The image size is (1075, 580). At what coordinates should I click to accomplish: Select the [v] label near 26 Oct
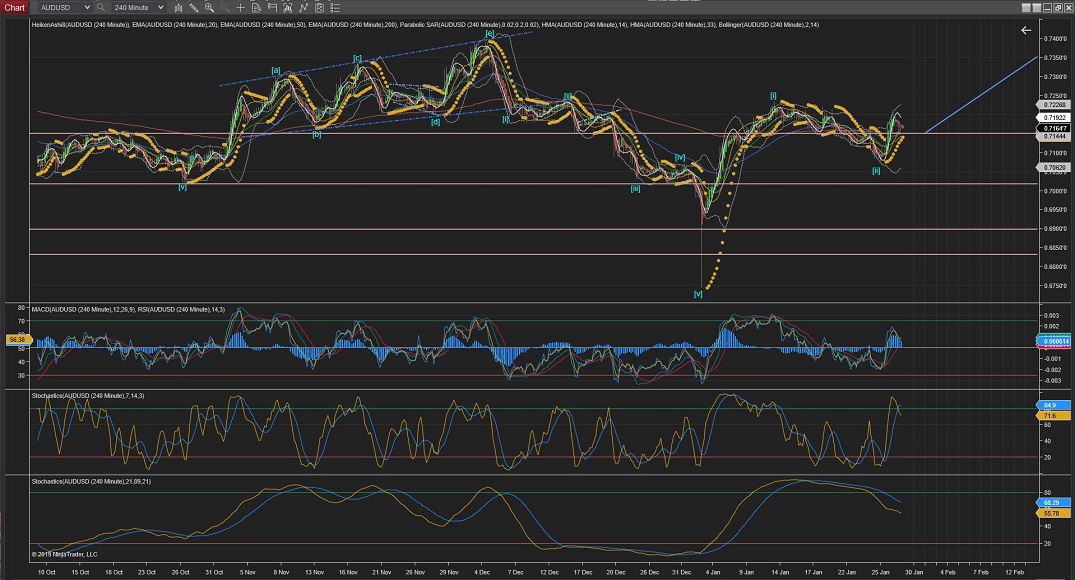(182, 186)
